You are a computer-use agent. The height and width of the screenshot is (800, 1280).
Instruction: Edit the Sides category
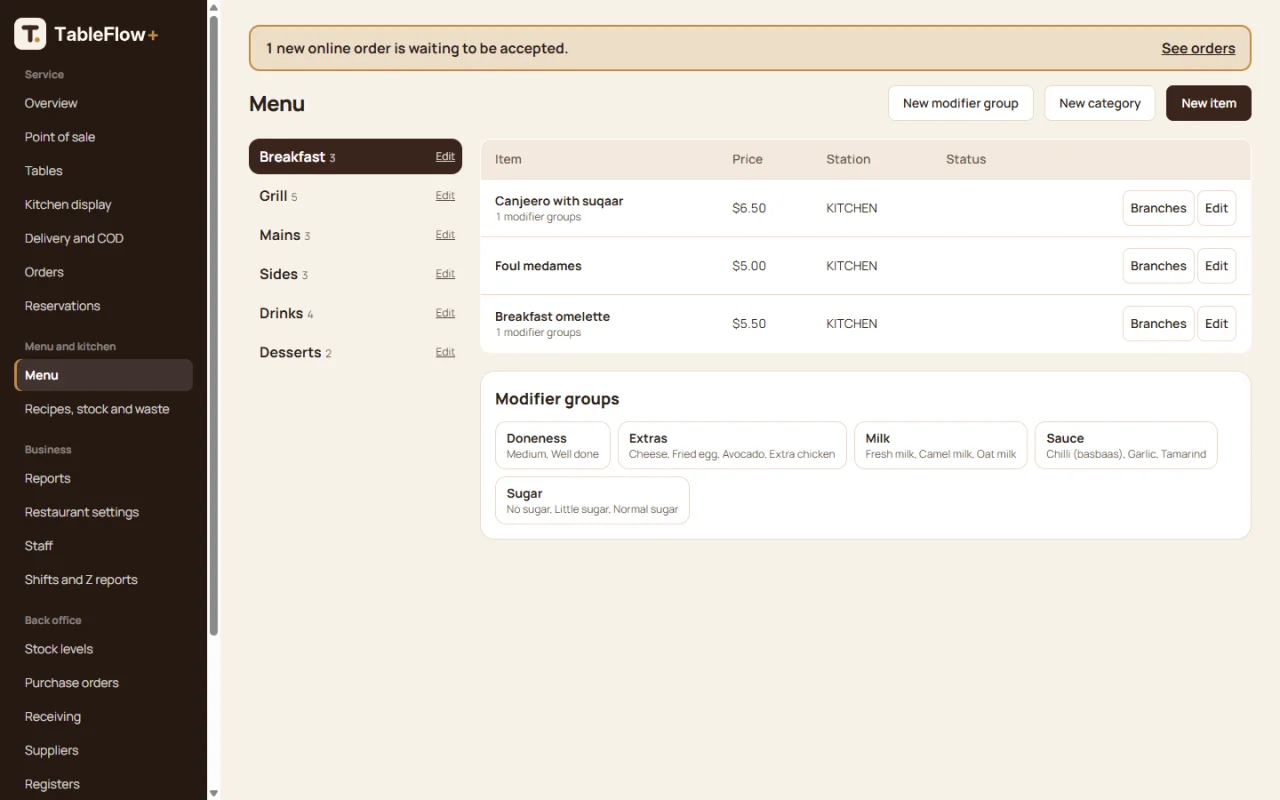click(x=445, y=274)
